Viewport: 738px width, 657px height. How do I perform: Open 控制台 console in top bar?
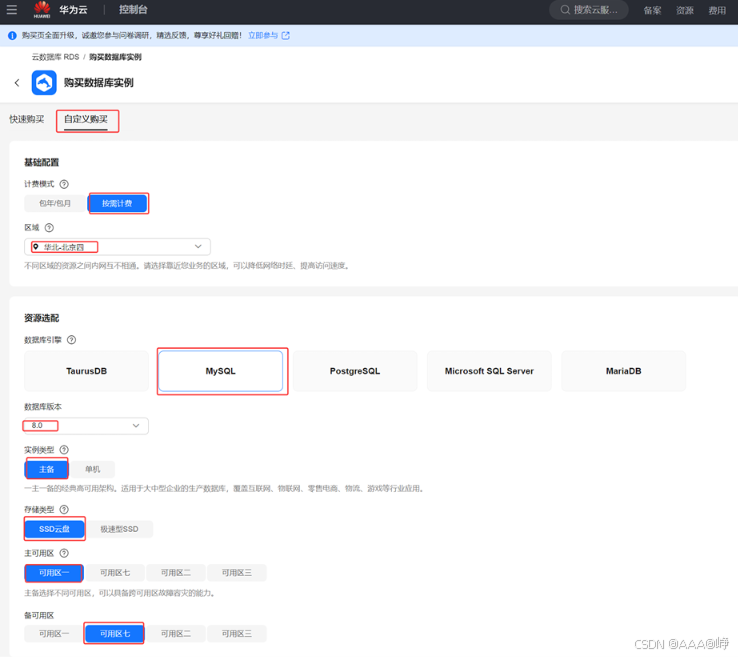[x=133, y=9]
